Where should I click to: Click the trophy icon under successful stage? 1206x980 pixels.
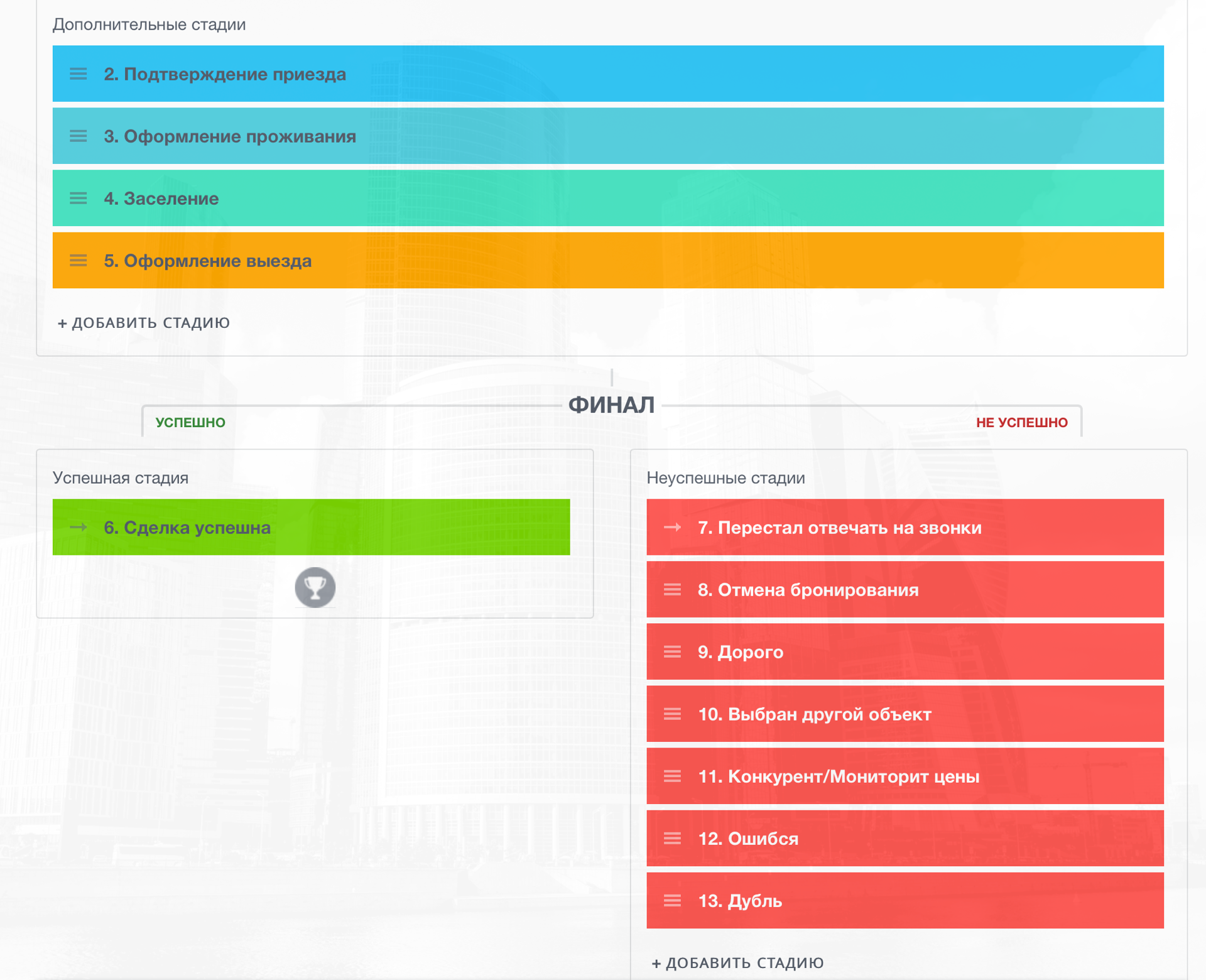coord(315,587)
